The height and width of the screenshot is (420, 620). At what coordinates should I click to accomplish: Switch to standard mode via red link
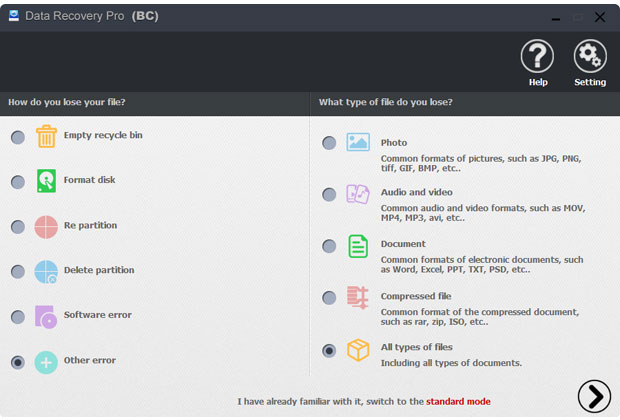tap(458, 401)
